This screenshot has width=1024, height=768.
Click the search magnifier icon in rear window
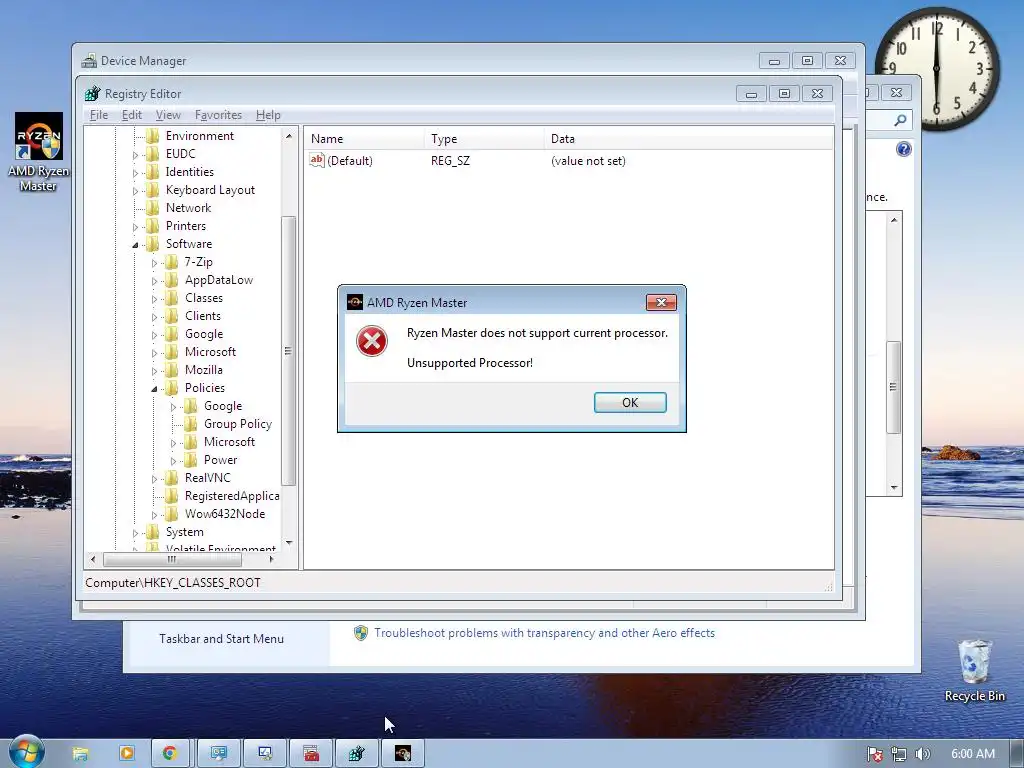click(900, 120)
